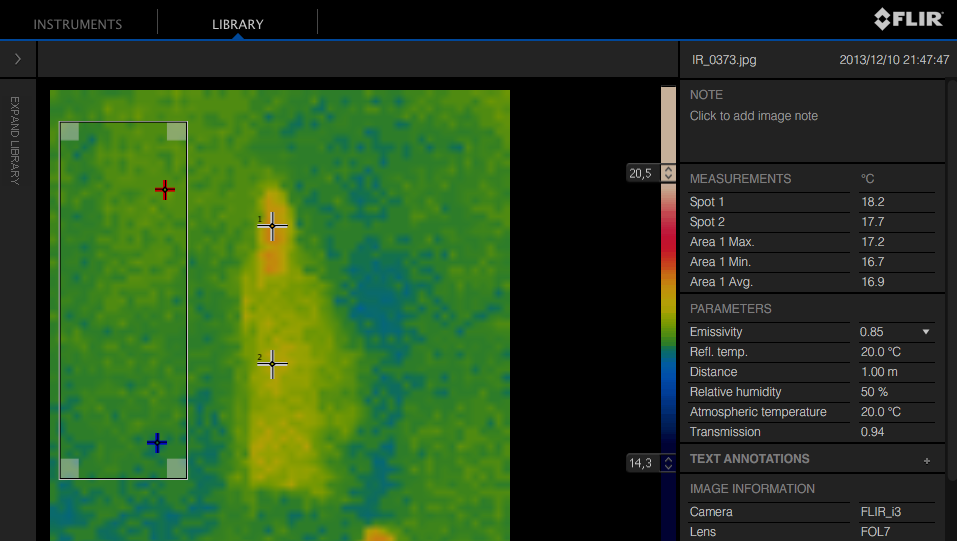Select the Area 1 Avg. row
957x541 pixels.
click(812, 282)
